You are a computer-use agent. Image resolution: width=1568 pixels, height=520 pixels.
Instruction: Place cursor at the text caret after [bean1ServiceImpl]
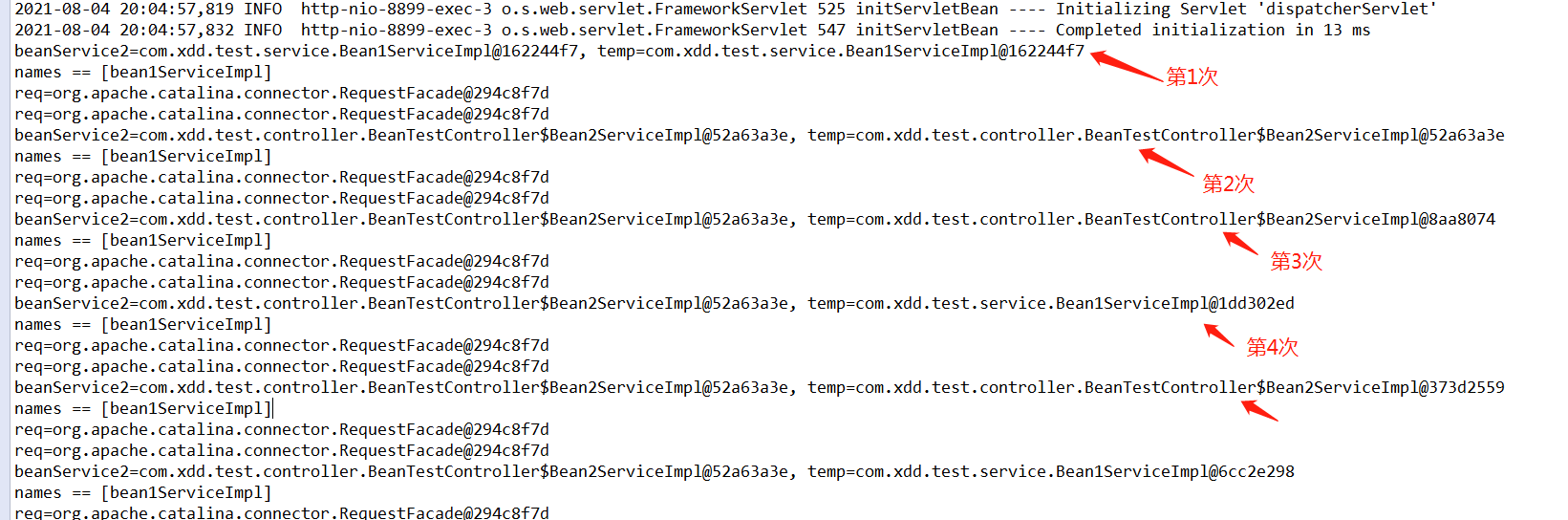[x=273, y=408]
